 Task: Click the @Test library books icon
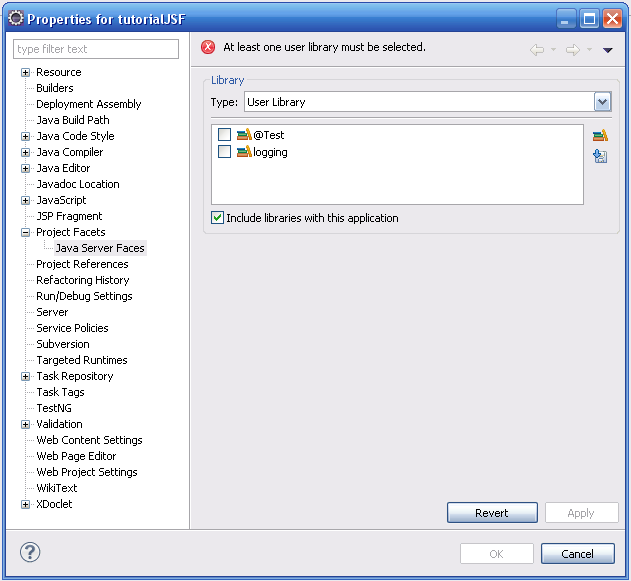[x=244, y=134]
